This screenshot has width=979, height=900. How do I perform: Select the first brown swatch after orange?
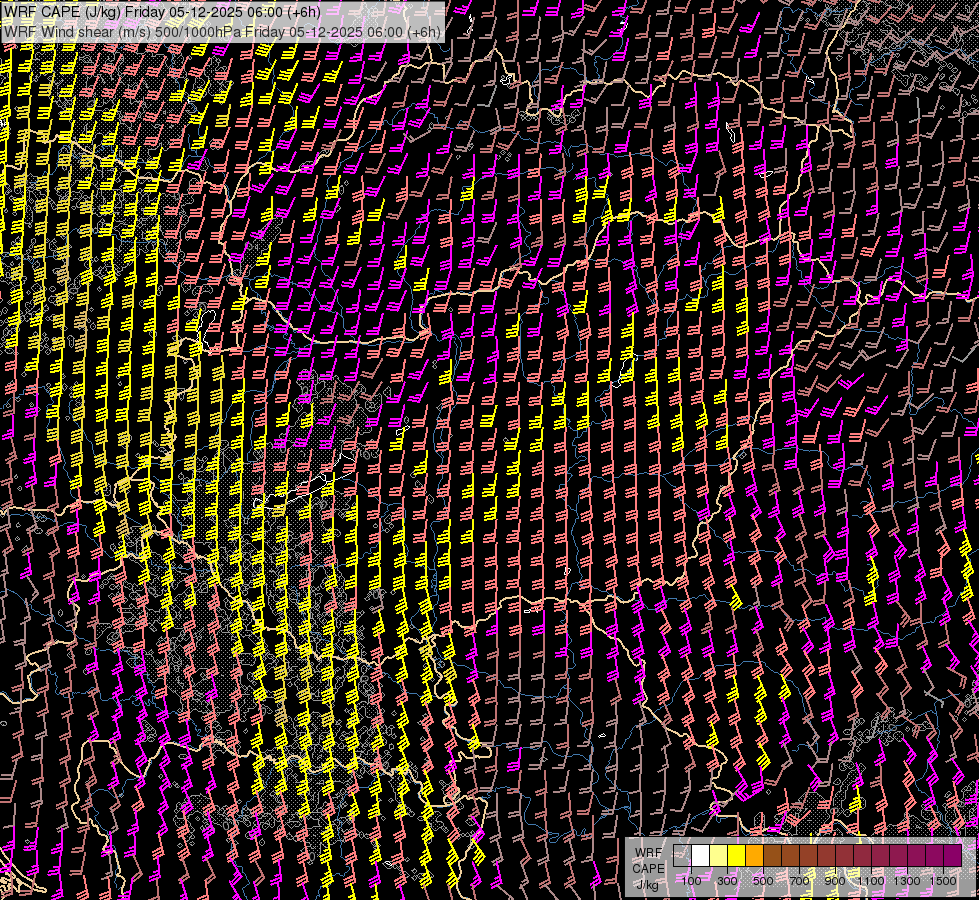tap(772, 856)
